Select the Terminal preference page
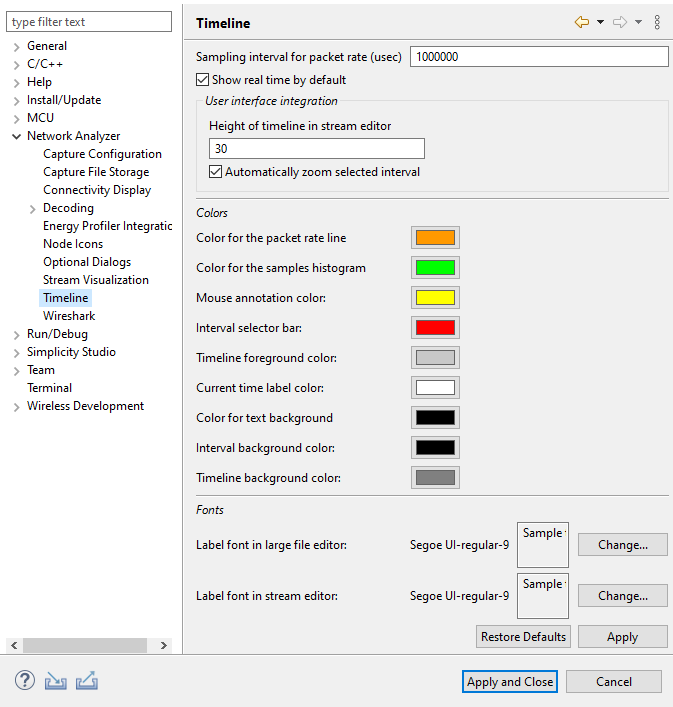 pos(50,388)
